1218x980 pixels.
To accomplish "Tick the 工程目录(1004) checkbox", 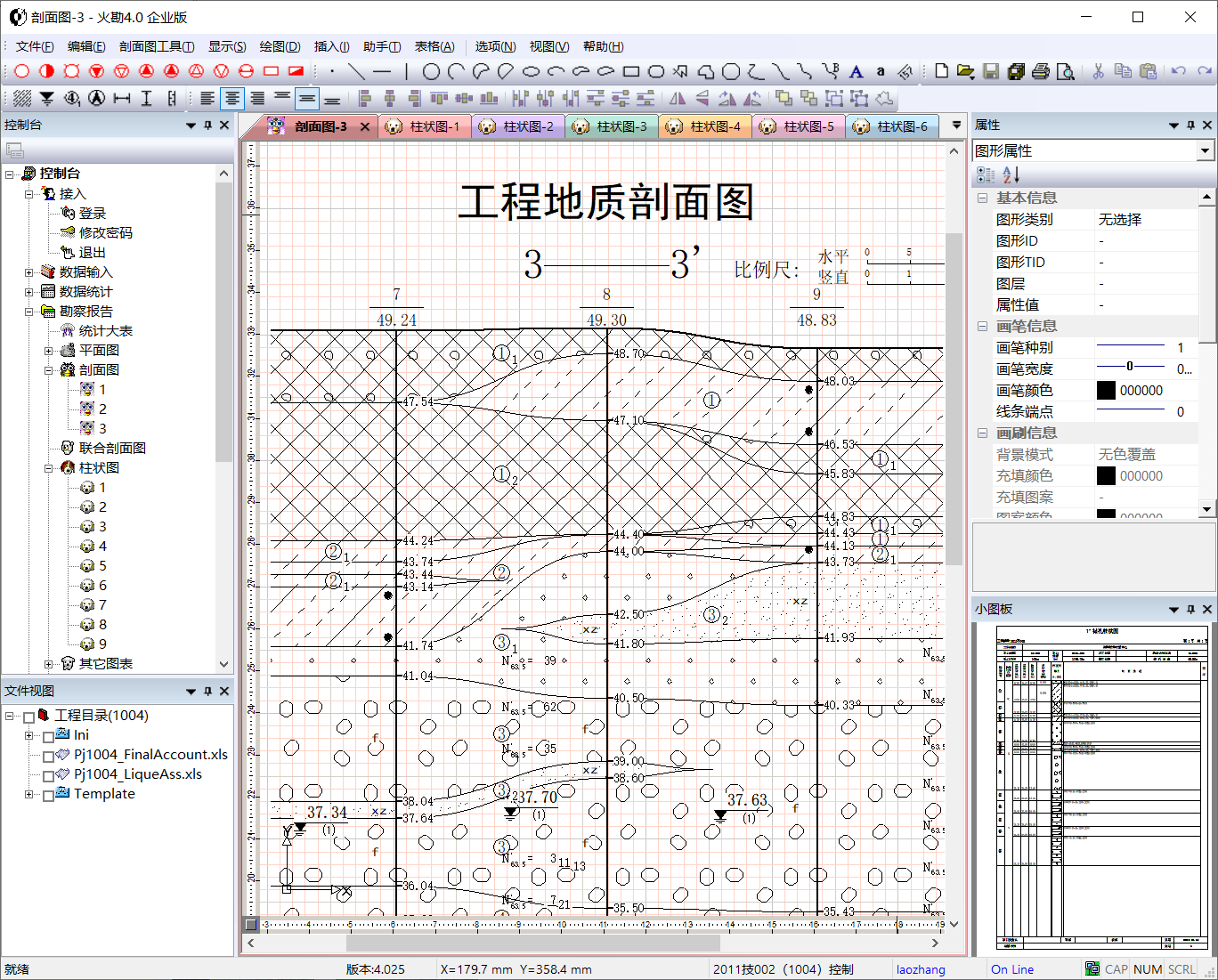I will pyautogui.click(x=29, y=717).
